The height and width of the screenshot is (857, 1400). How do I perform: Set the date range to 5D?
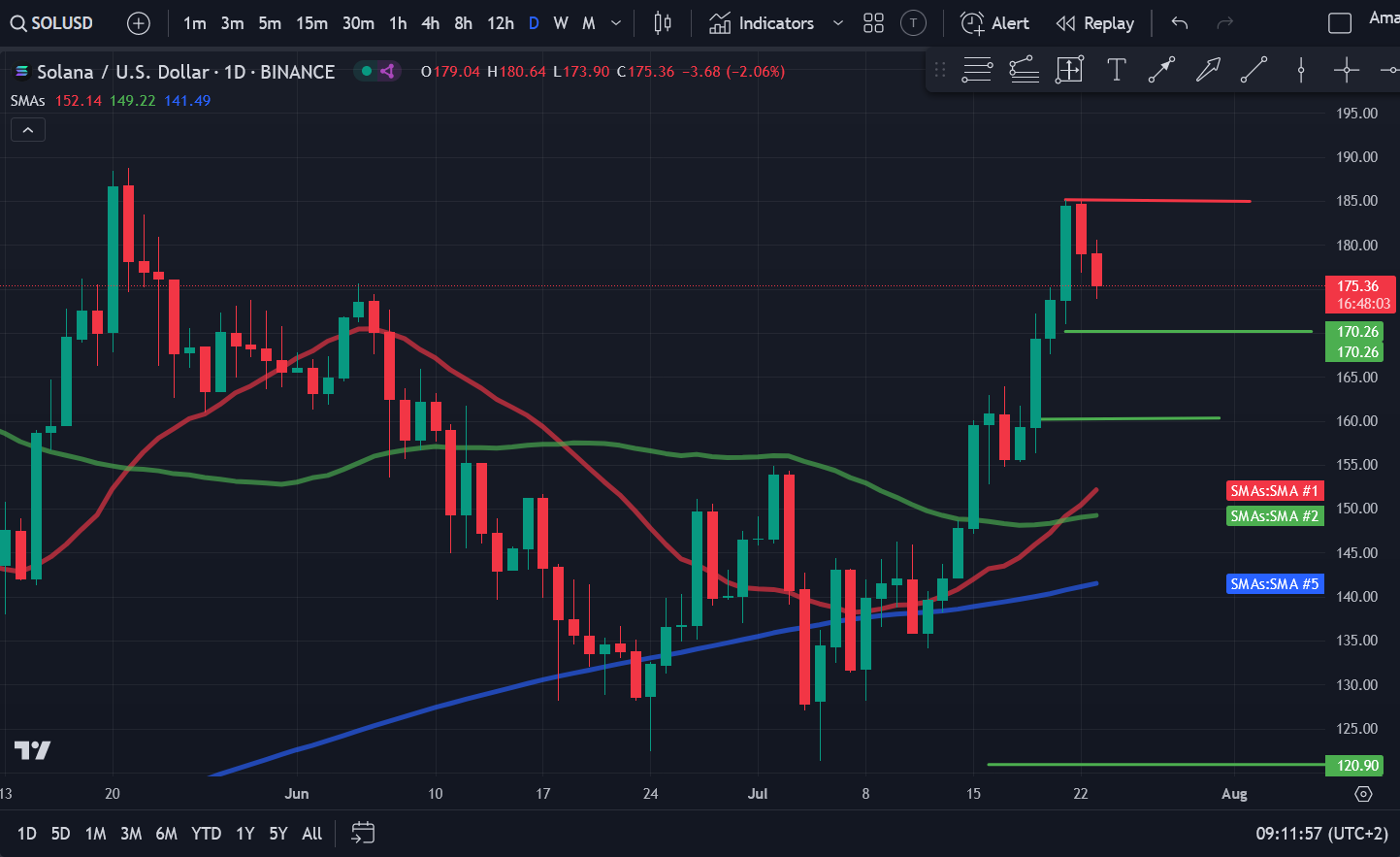click(60, 834)
